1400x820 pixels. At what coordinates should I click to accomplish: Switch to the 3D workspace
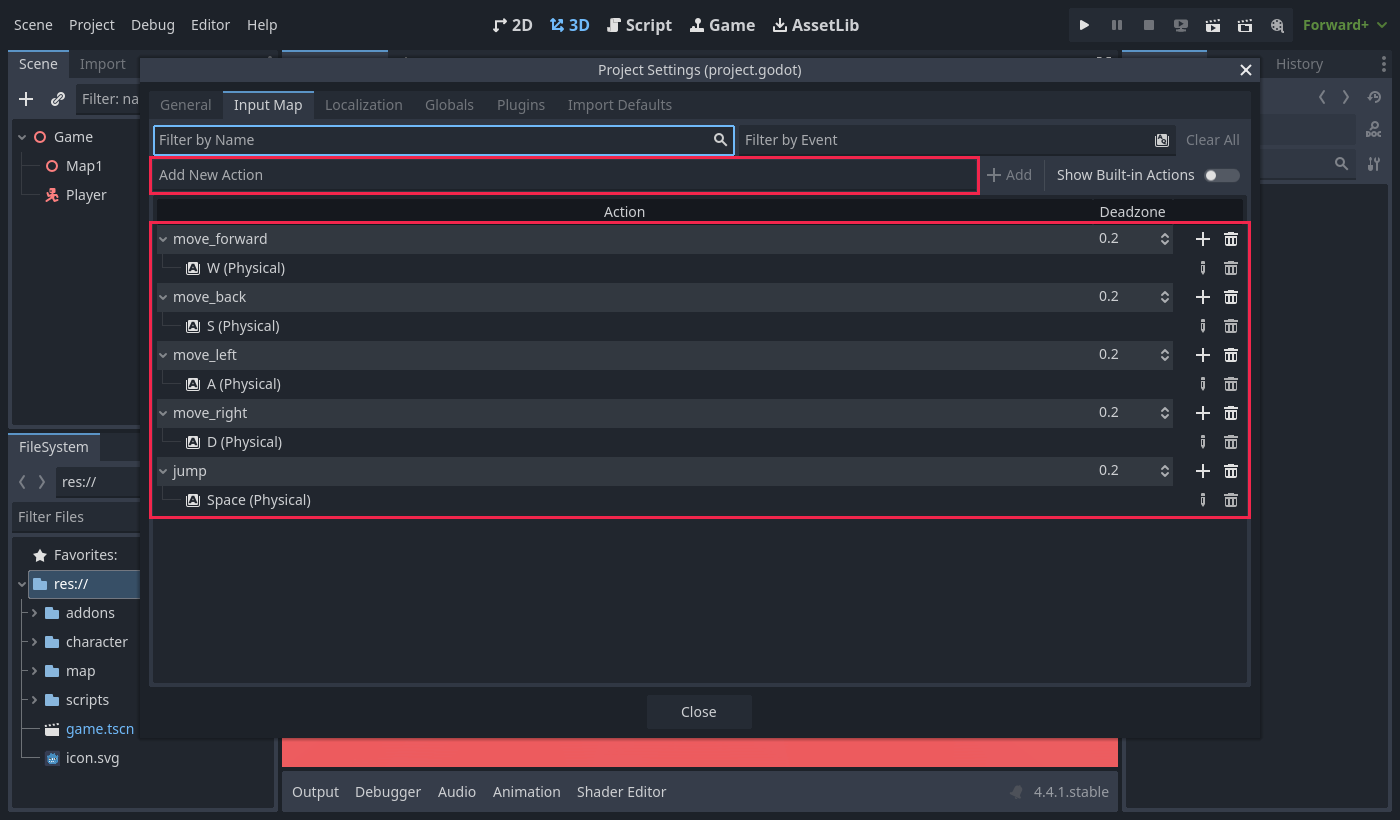[x=570, y=25]
